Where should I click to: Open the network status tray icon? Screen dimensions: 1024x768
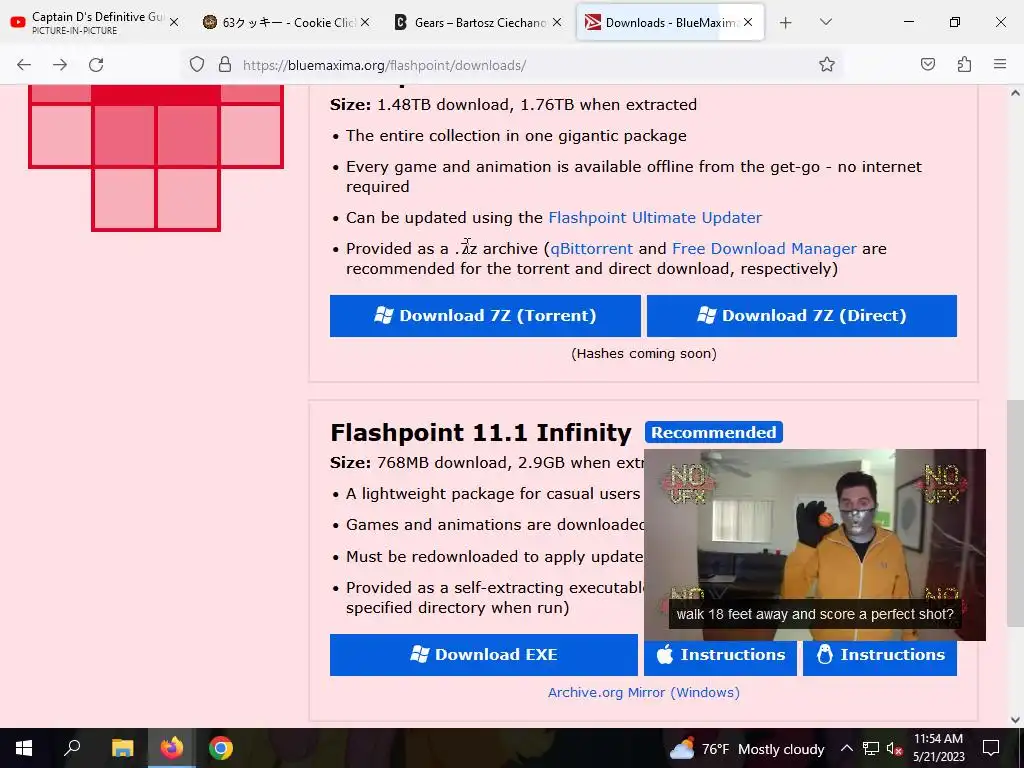pyautogui.click(x=871, y=748)
